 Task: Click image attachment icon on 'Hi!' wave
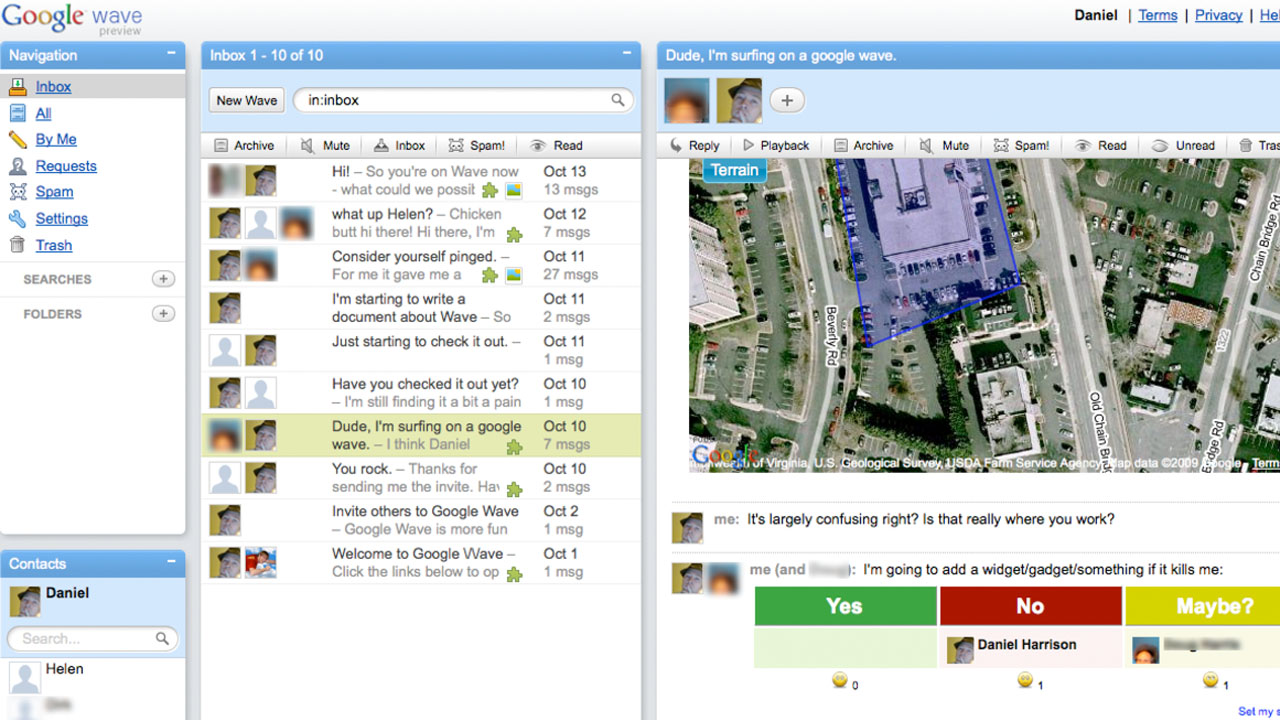(513, 190)
